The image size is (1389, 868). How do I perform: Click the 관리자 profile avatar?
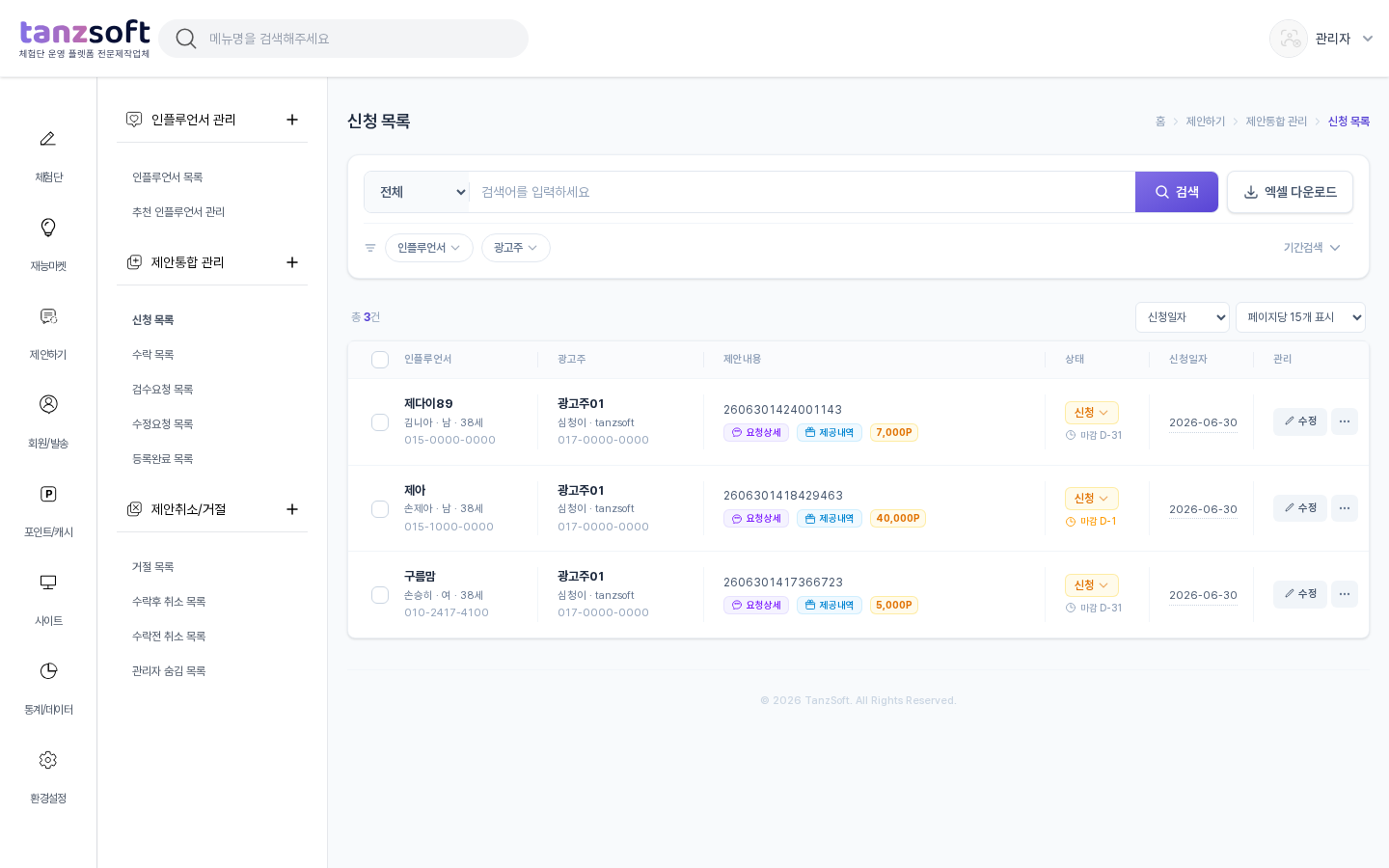click(1289, 39)
